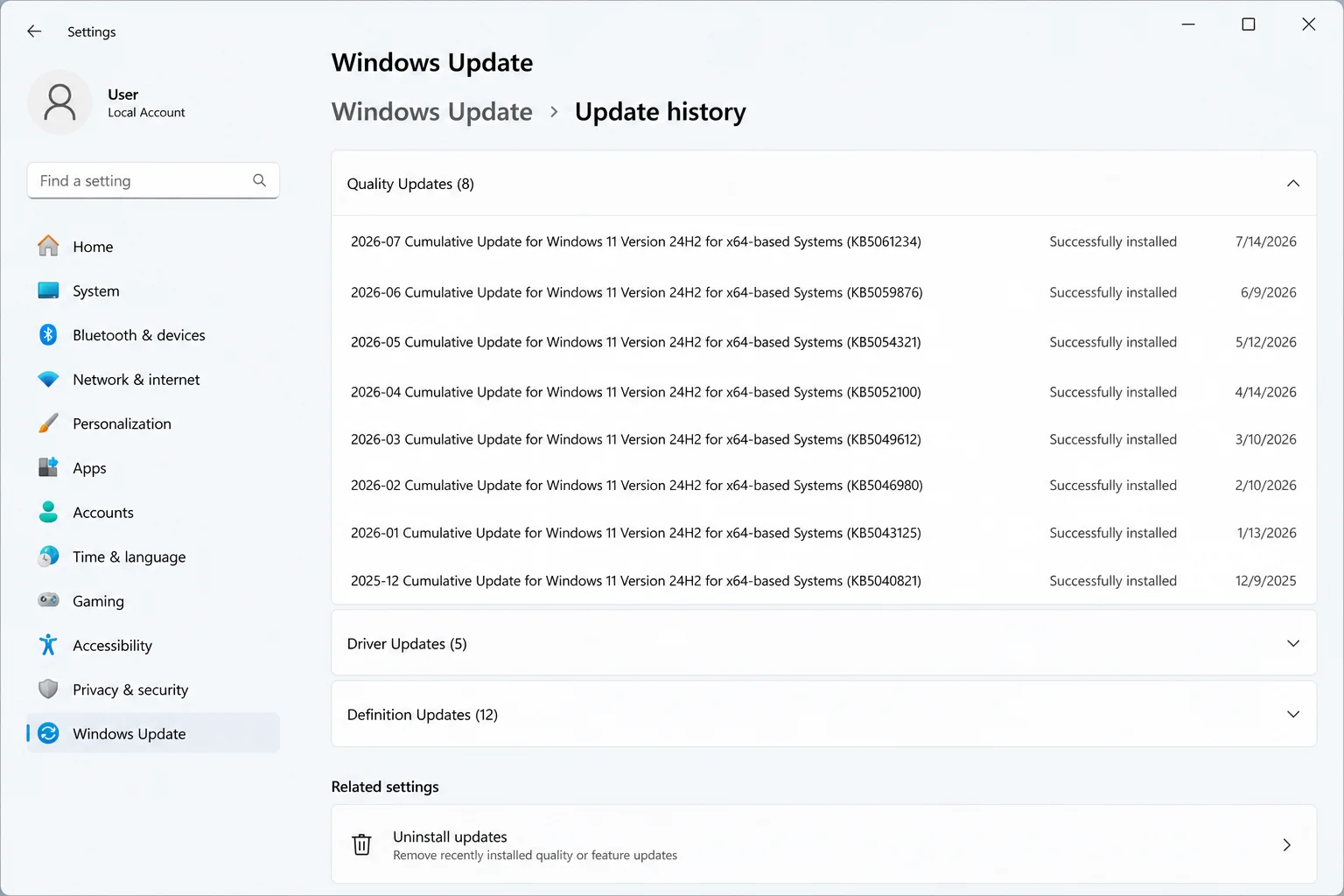Click the 12/9/2025 install date

[x=1265, y=581]
